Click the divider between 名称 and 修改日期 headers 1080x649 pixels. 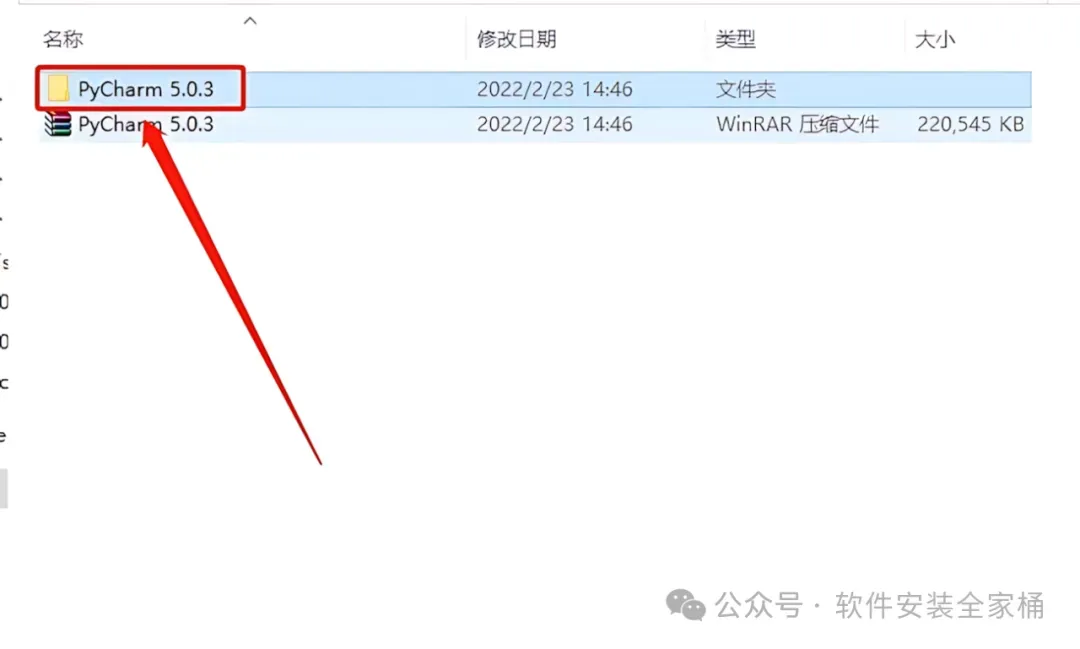466,39
